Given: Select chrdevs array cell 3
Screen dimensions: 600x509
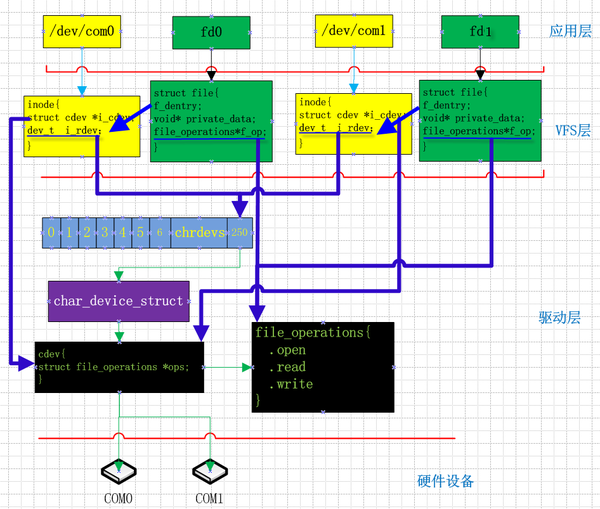Looking at the screenshot, I should [x=105, y=233].
